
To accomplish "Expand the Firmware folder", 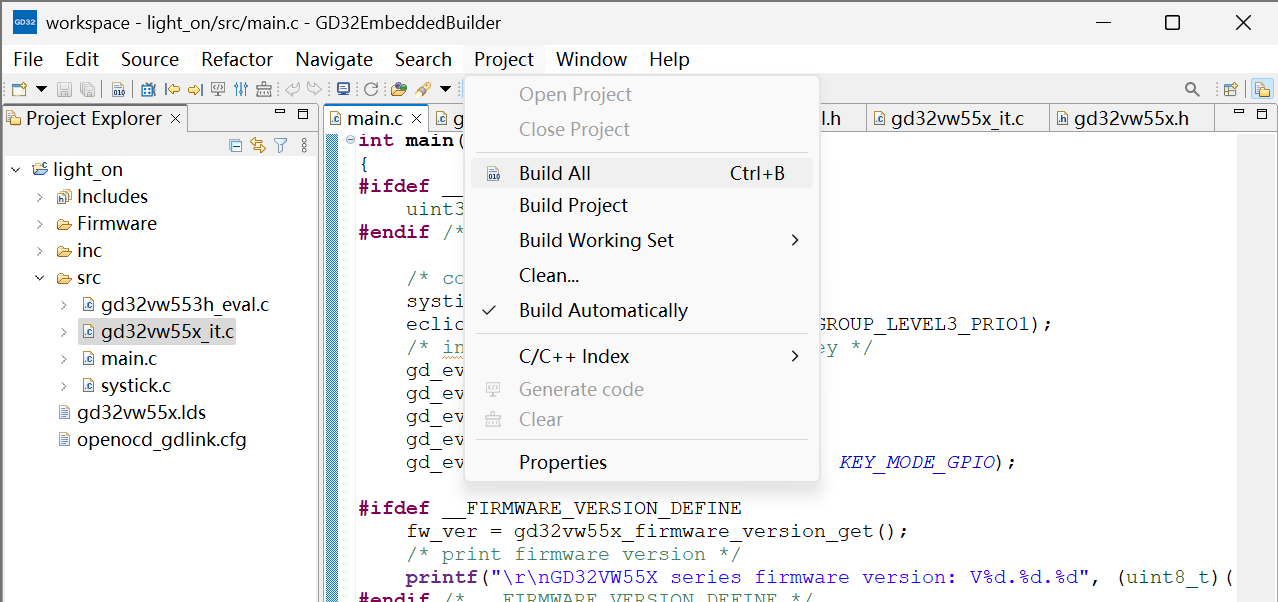I will tap(40, 224).
